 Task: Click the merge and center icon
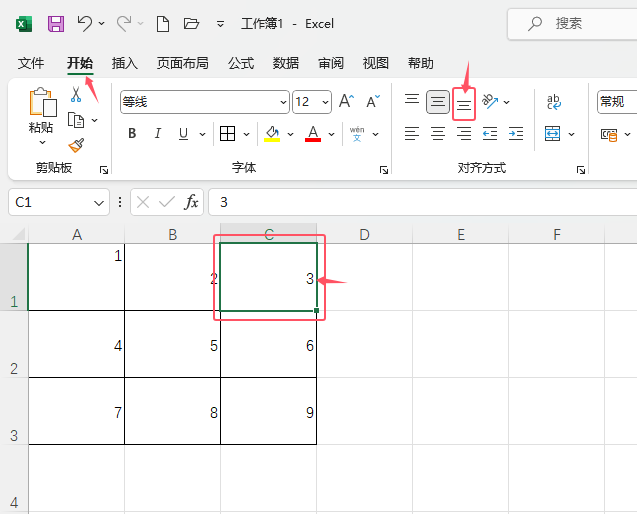tap(552, 134)
